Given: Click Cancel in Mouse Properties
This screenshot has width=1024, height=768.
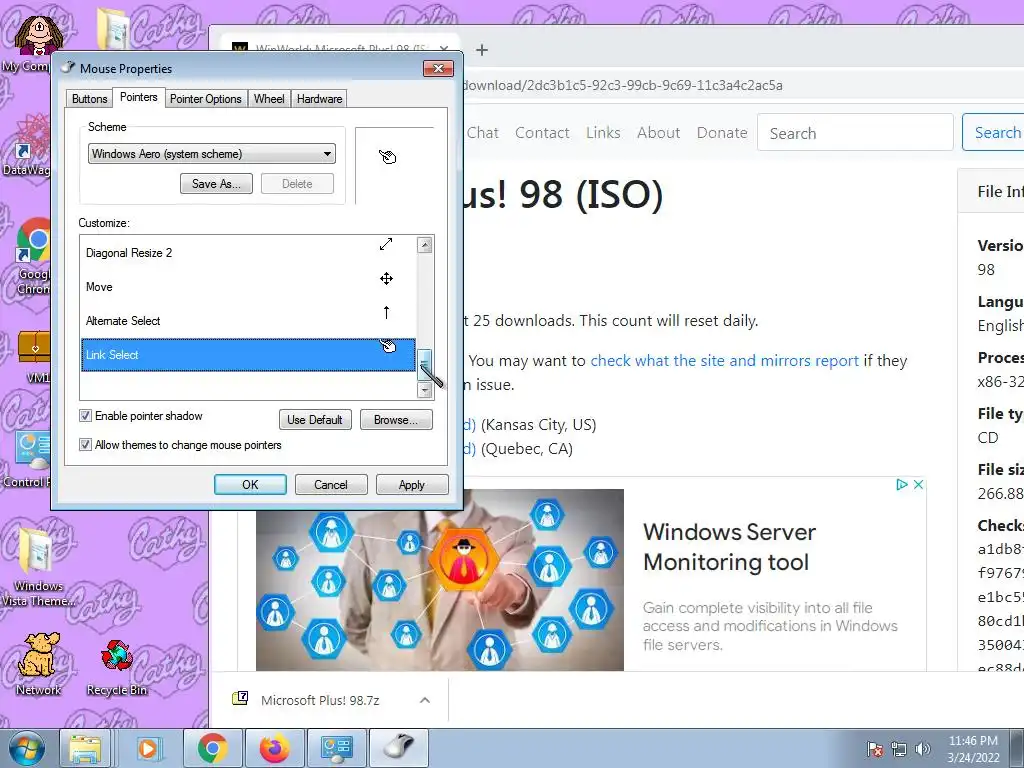Looking at the screenshot, I should pos(331,485).
